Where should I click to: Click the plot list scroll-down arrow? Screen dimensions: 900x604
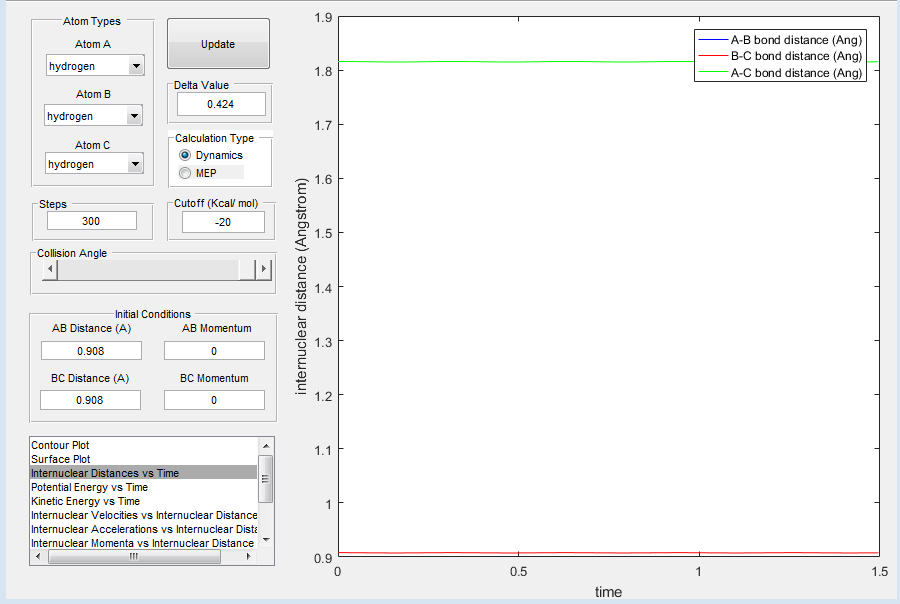coord(266,540)
